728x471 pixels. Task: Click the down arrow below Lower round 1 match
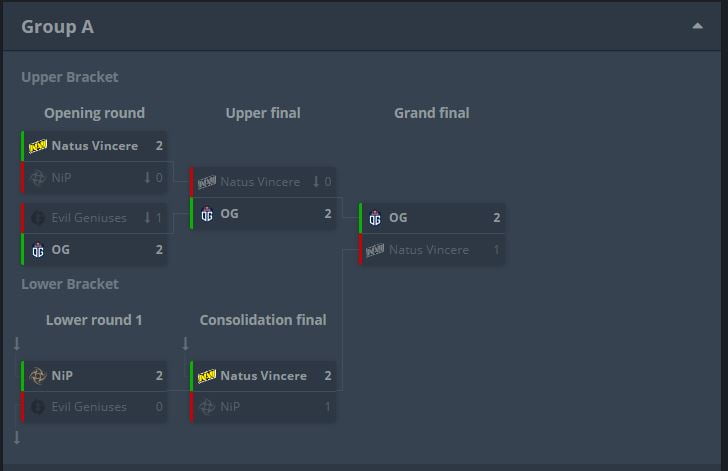17,437
